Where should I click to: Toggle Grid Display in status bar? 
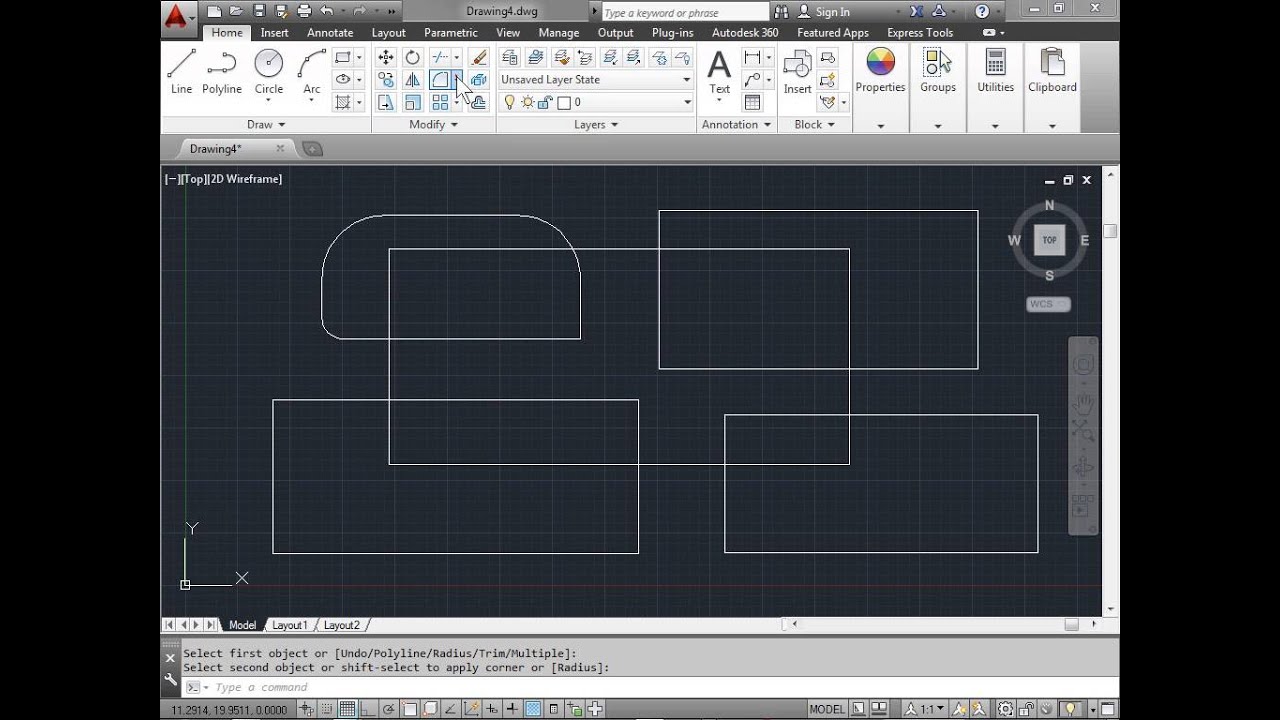pyautogui.click(x=346, y=709)
